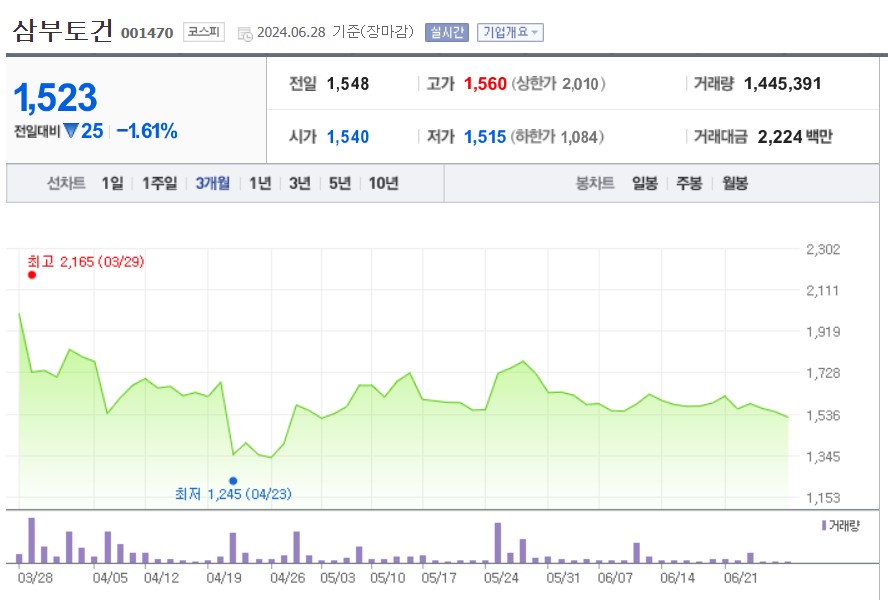Click the 삼부토건 stock name
This screenshot has width=888, height=600.
pyautogui.click(x=62, y=31)
